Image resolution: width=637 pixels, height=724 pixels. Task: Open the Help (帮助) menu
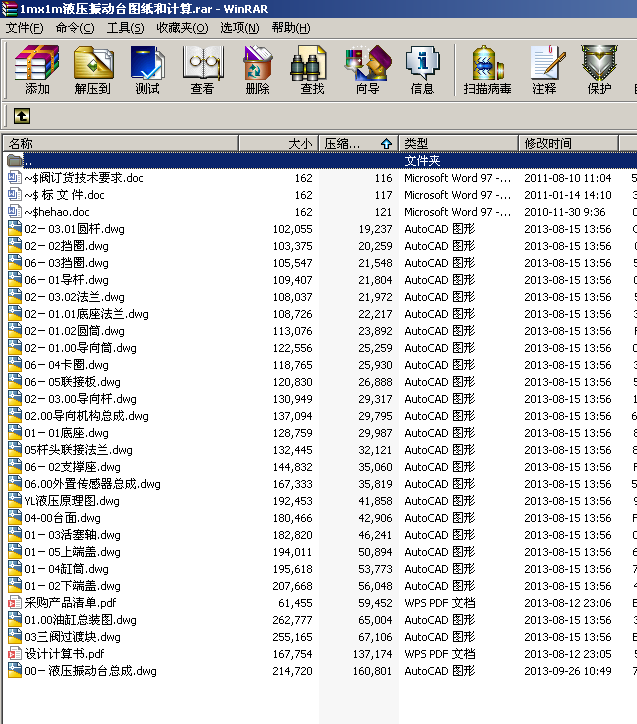(291, 28)
